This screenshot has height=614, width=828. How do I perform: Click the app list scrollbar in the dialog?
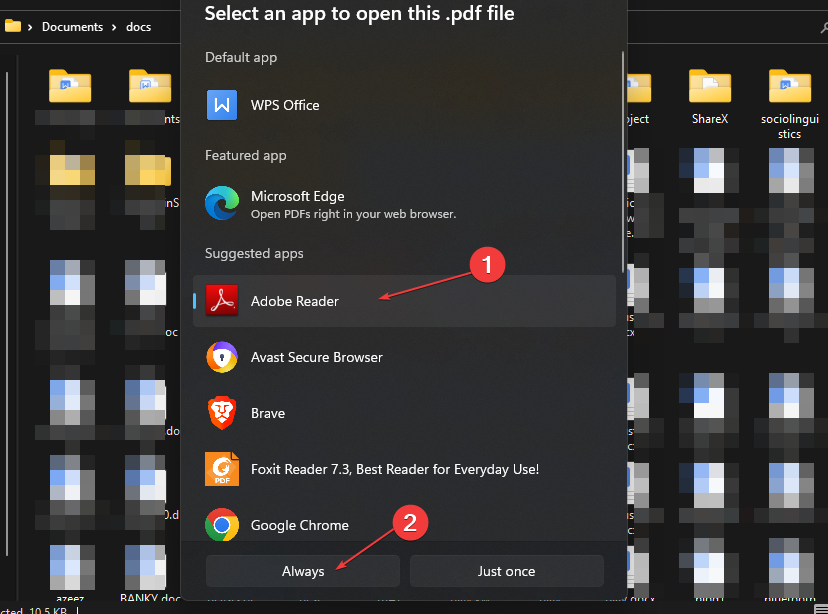(623, 162)
